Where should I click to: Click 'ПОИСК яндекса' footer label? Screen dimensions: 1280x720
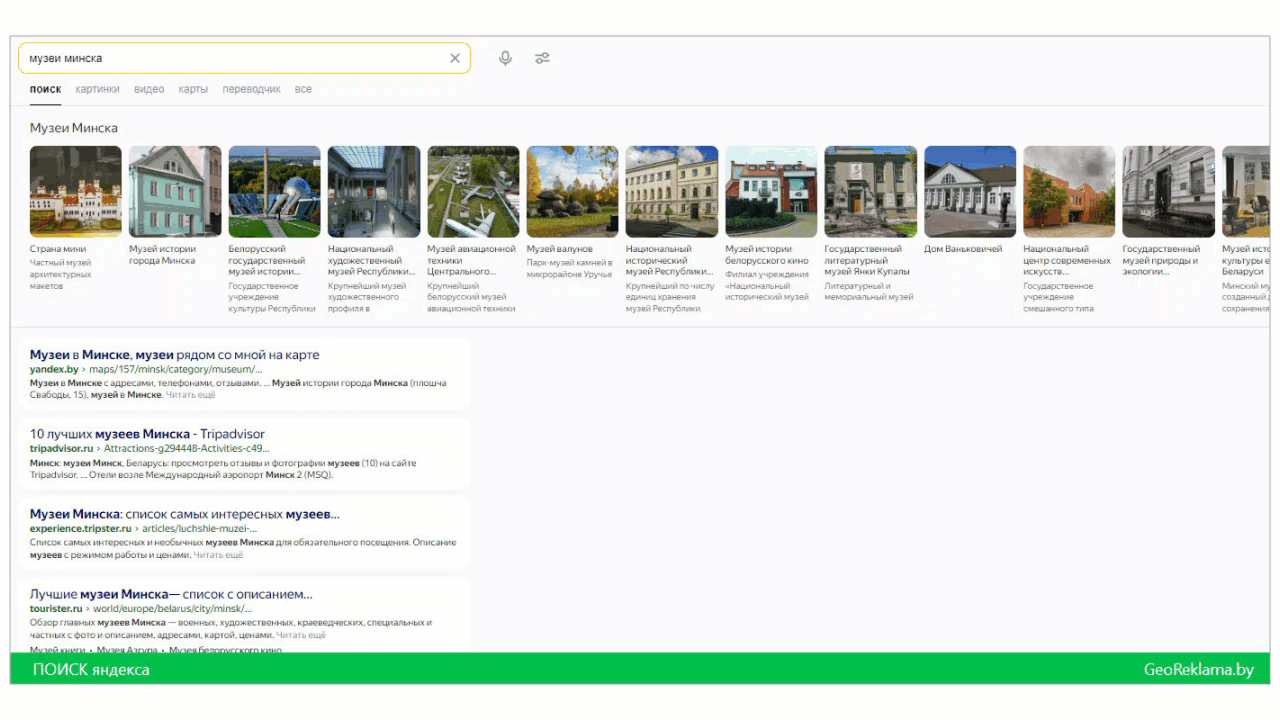(91, 670)
